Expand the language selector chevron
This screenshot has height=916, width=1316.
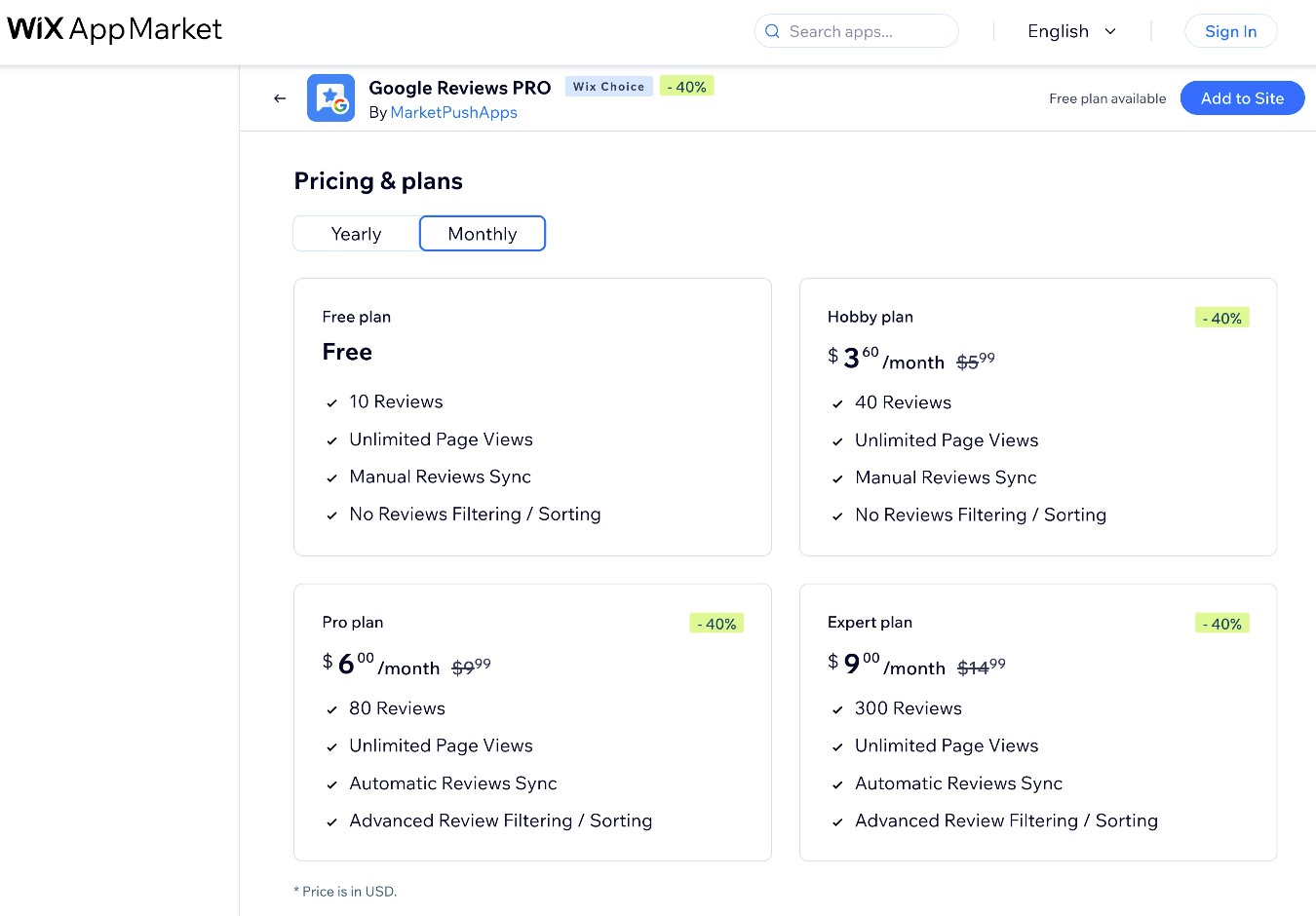click(1110, 31)
